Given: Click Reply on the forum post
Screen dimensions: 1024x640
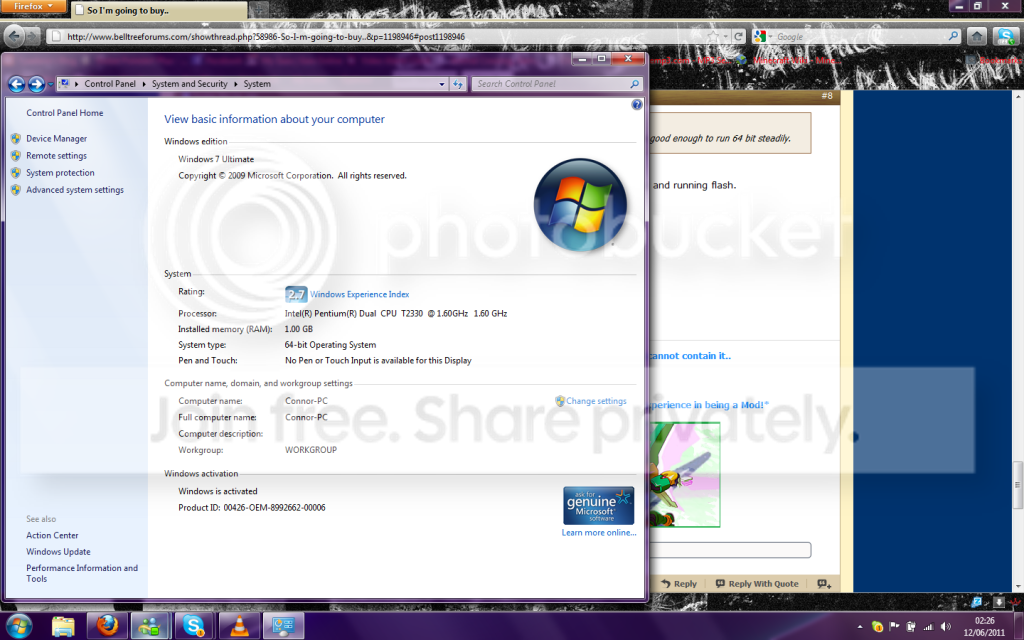Looking at the screenshot, I should (x=679, y=584).
